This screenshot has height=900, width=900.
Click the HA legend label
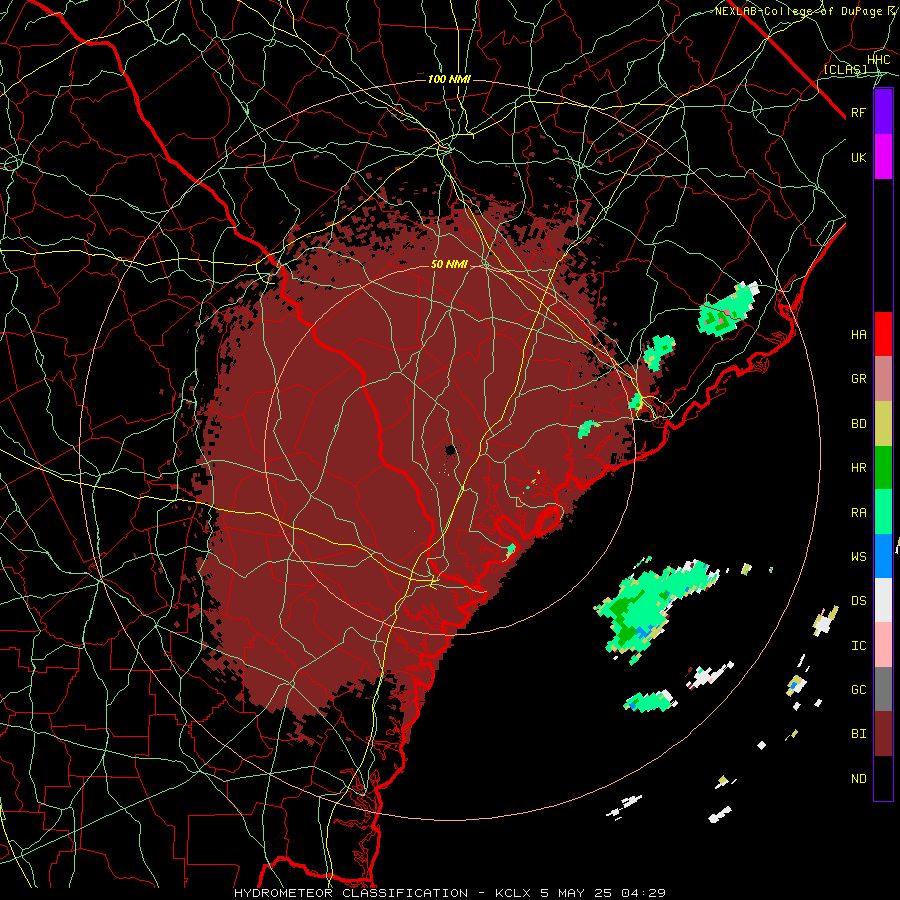coord(859,335)
